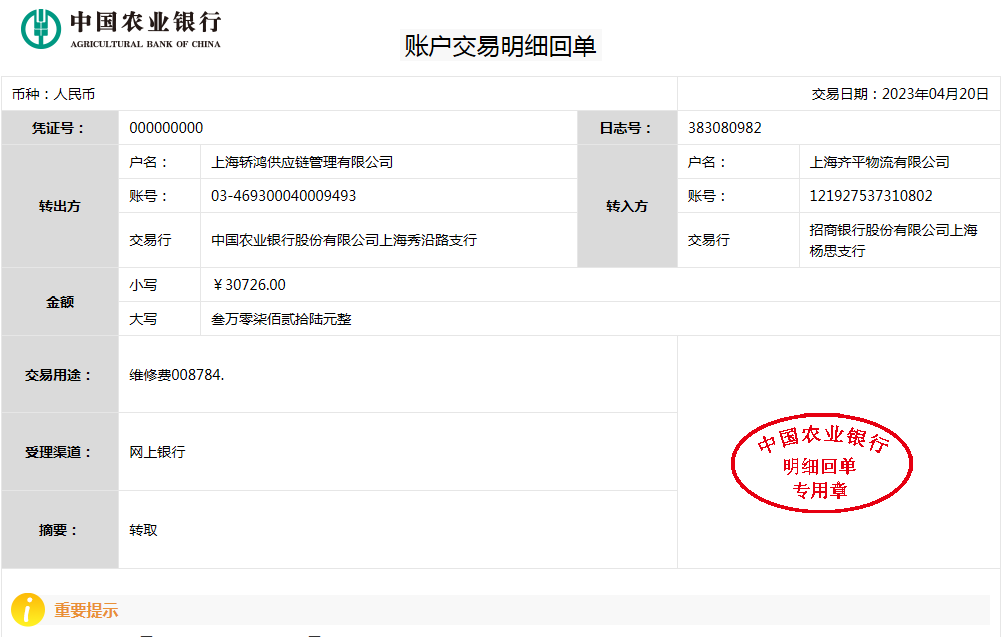Screen dimensions: 1006x637
Task: Click the voucher number 000000000
Action: (x=166, y=128)
